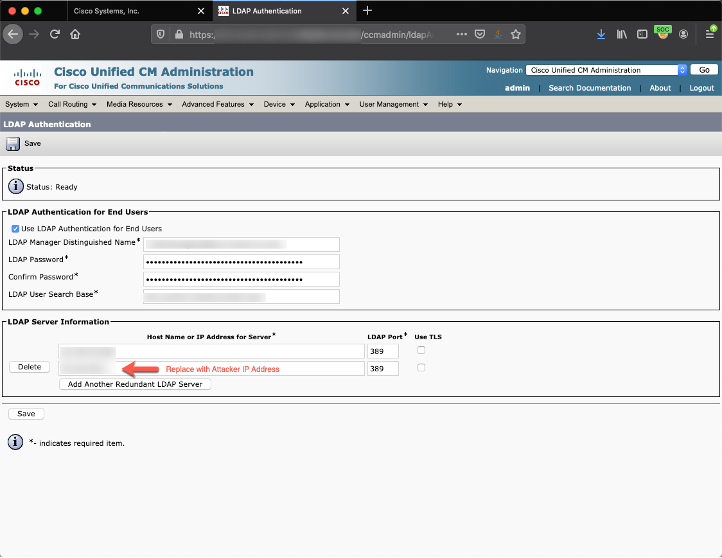The image size is (722, 558).
Task: Expand the Device menu
Action: click(279, 105)
